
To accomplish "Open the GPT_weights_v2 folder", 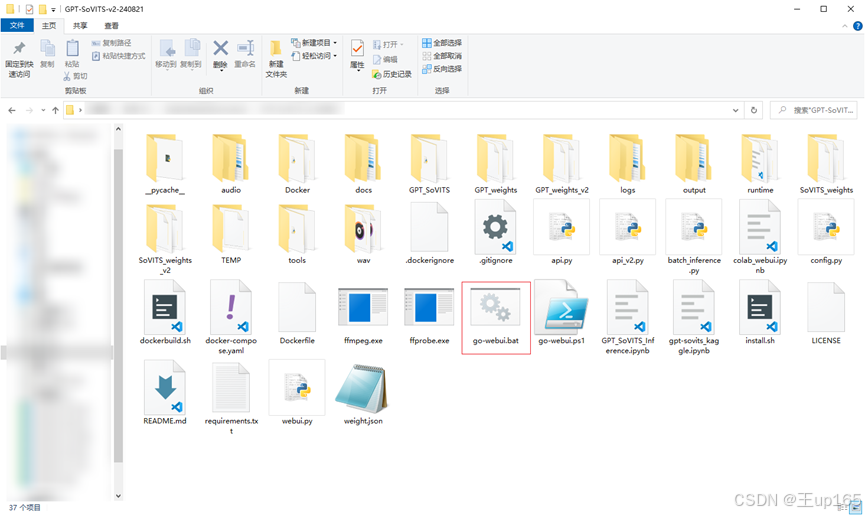I will [562, 164].
